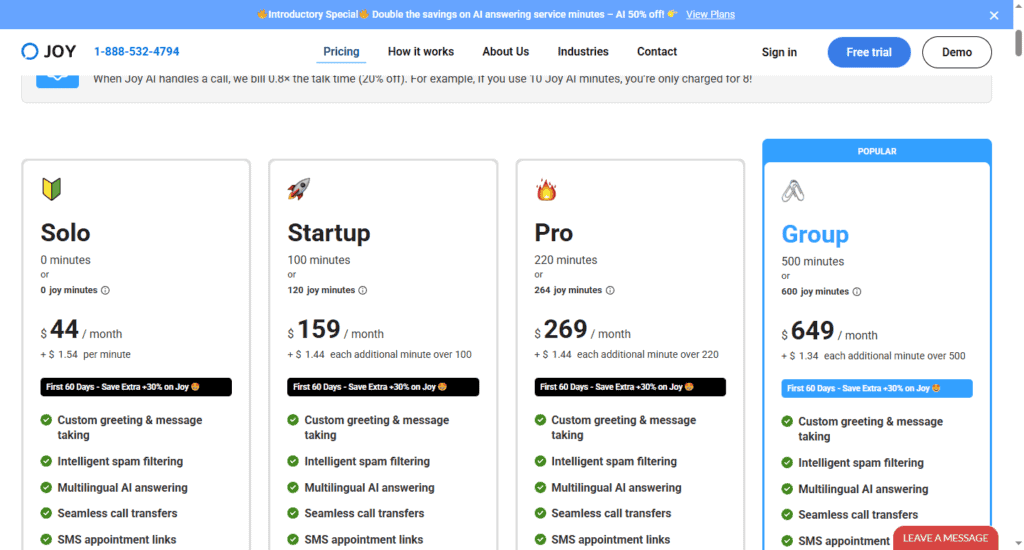The height and width of the screenshot is (550, 1024).
Task: Close the Introductory Special banner
Action: point(994,15)
